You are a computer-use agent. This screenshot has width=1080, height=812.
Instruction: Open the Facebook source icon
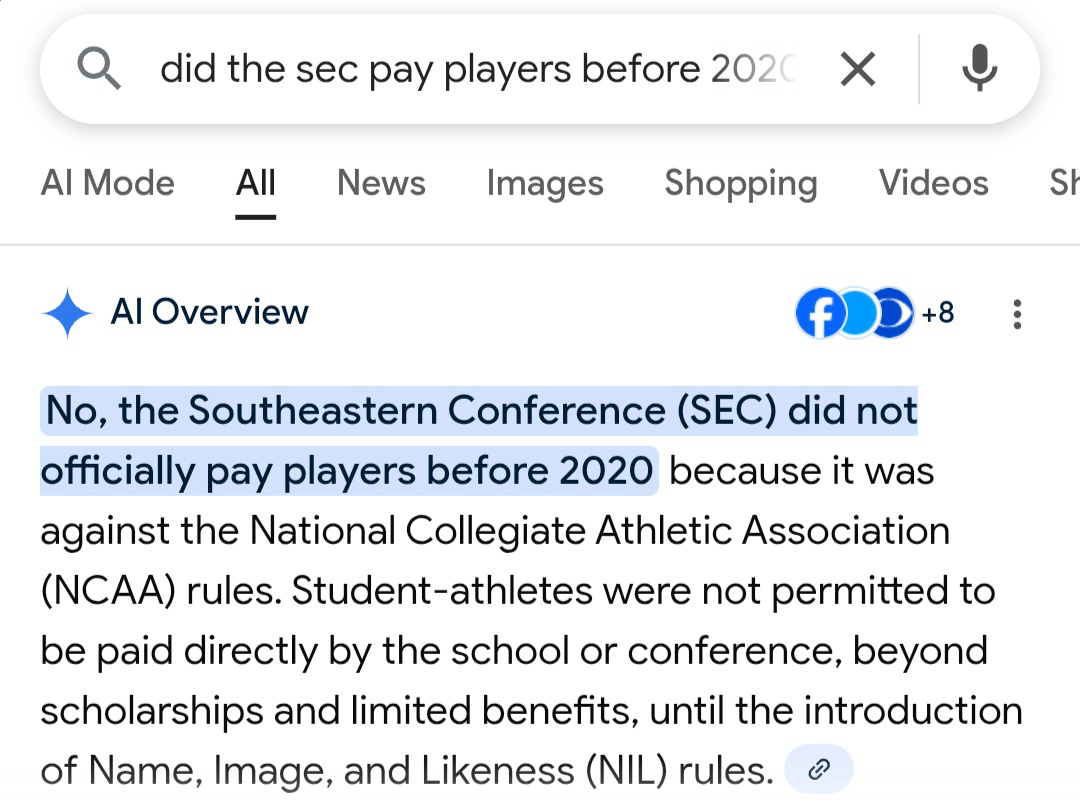[817, 313]
